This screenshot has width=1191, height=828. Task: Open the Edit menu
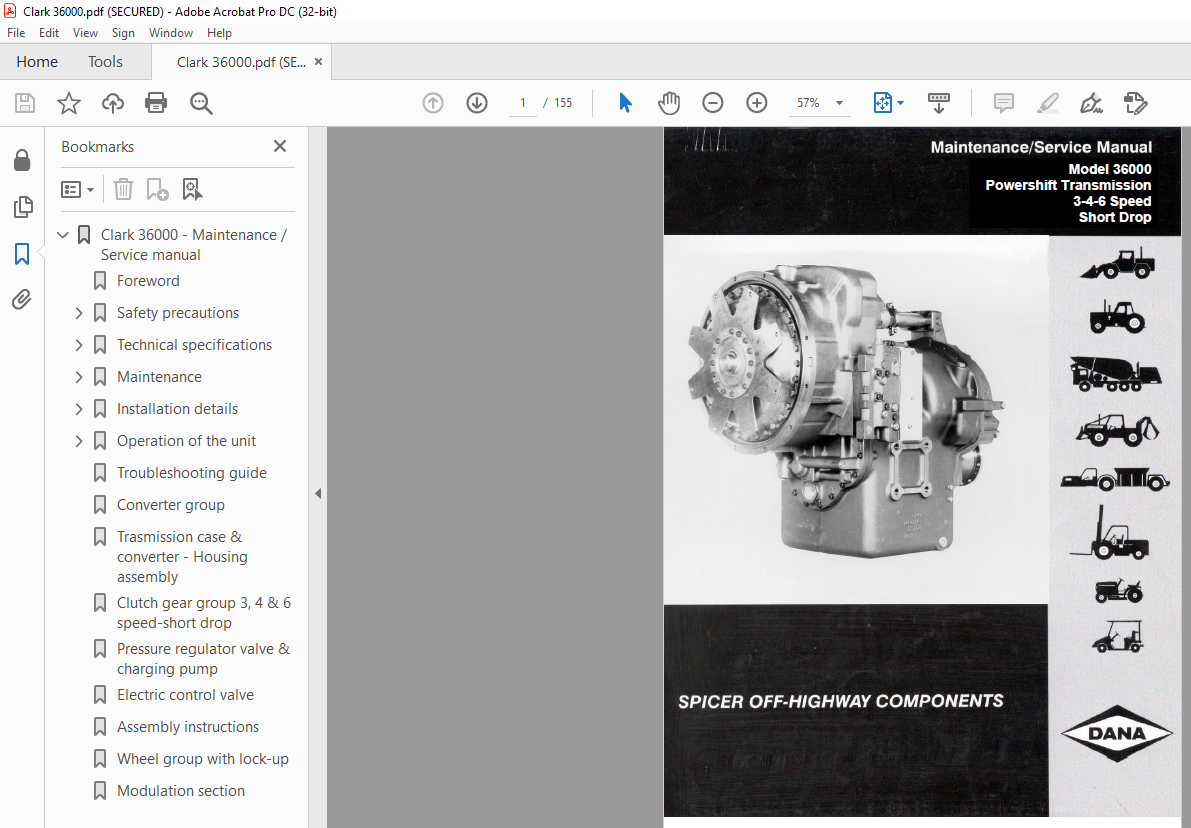pos(49,33)
